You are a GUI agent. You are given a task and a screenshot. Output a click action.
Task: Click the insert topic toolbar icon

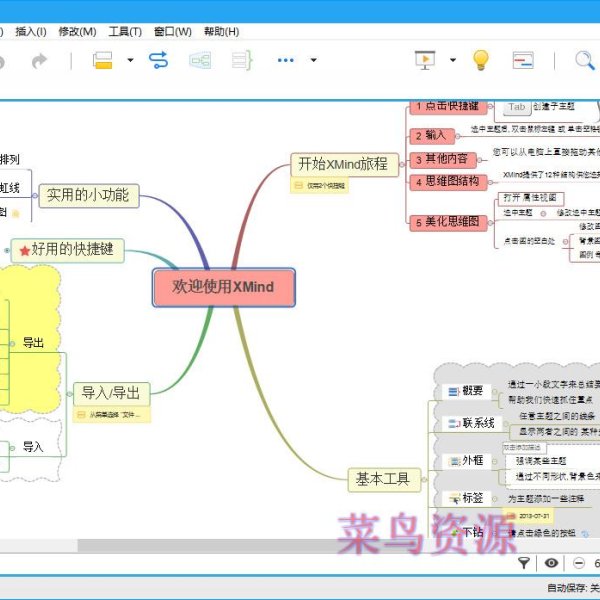click(103, 60)
